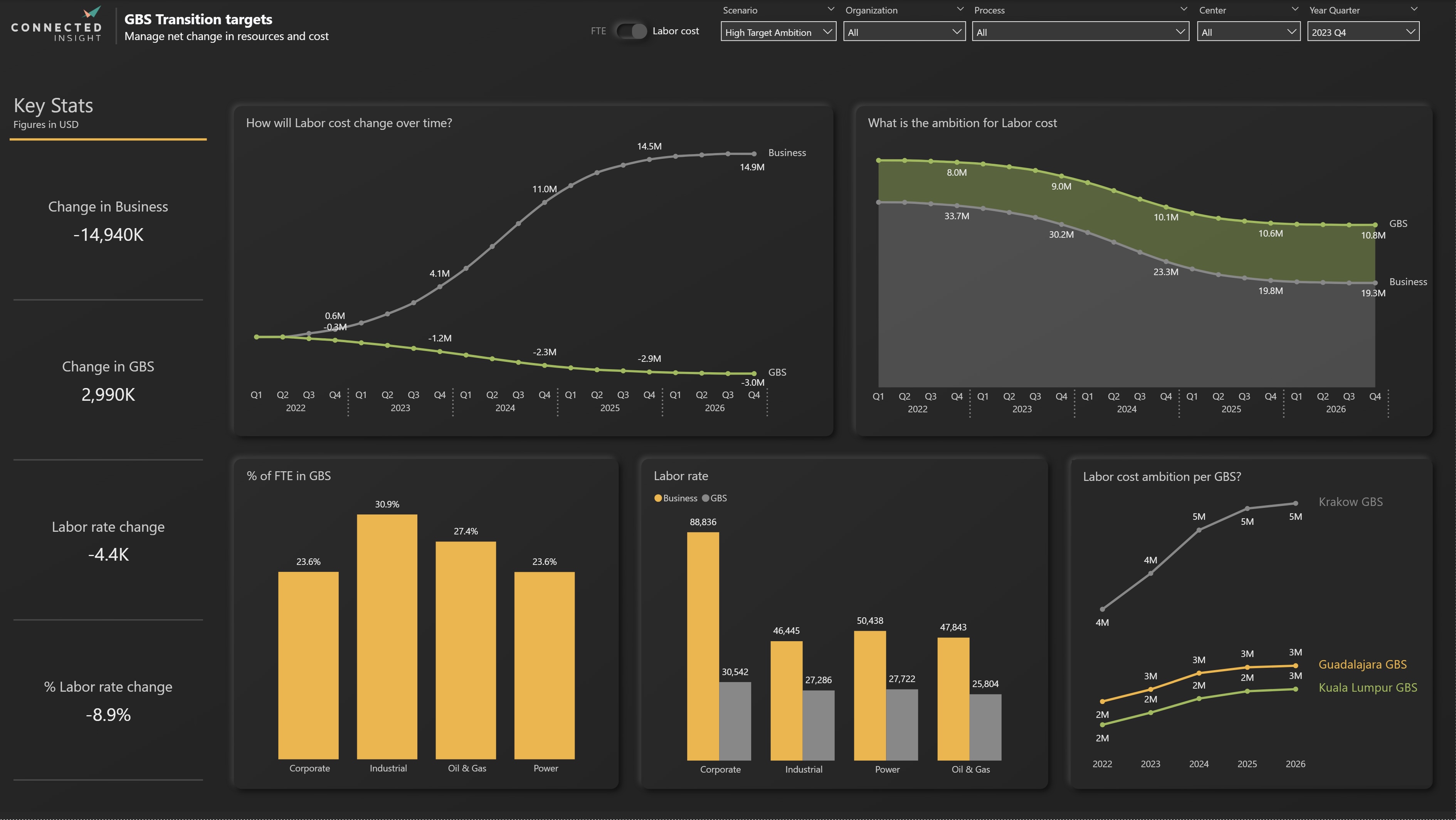This screenshot has width=1456, height=820.
Task: Open the Organization filter dropdown
Action: [904, 32]
